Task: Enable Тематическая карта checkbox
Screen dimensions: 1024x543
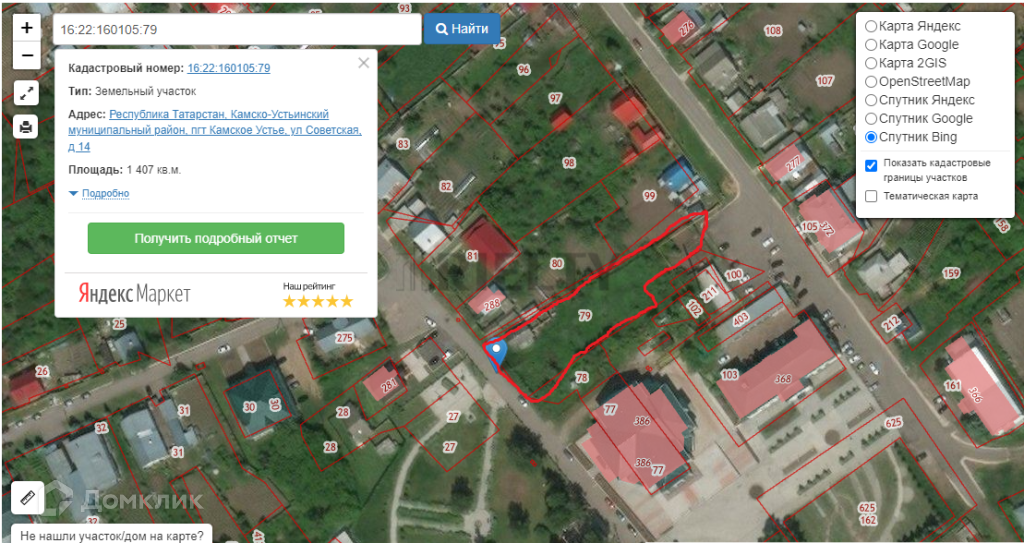Action: pyautogui.click(x=871, y=196)
